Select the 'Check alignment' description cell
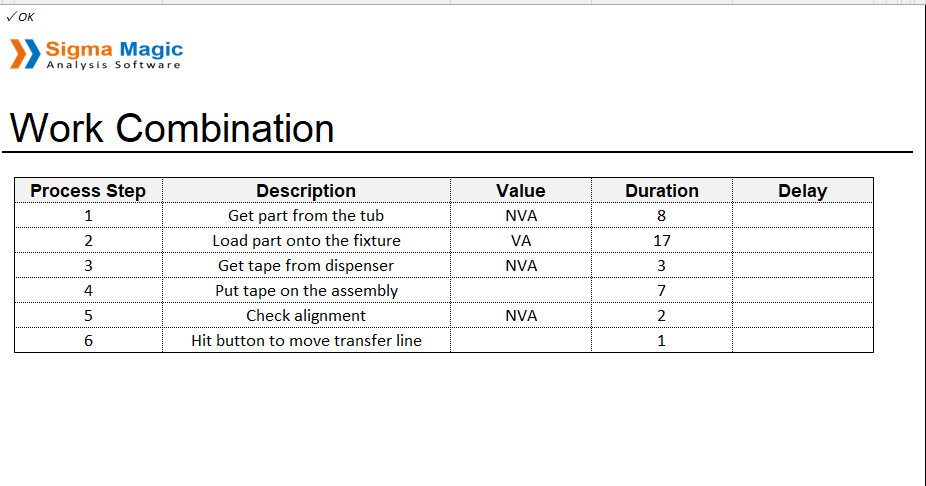 point(307,315)
